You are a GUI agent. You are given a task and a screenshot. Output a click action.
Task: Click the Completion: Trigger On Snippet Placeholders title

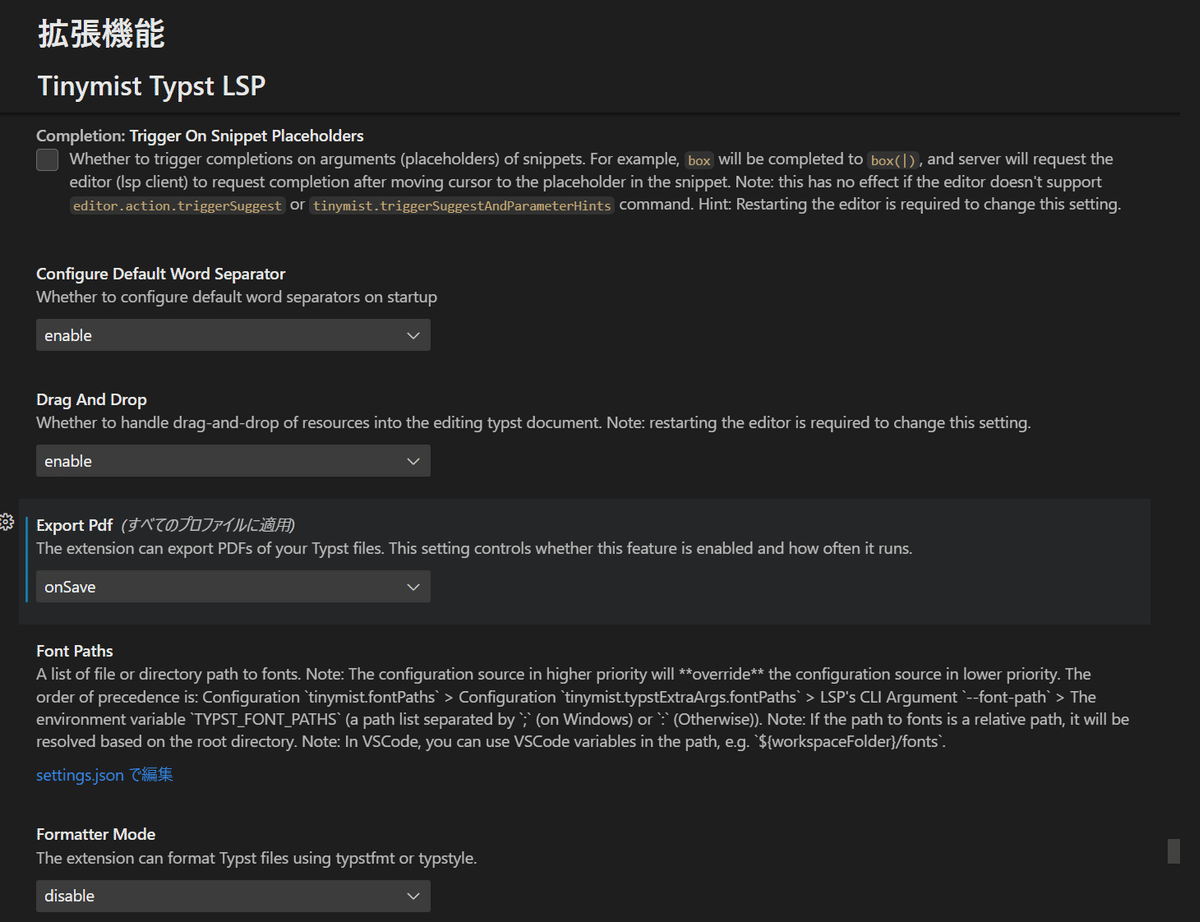[200, 135]
